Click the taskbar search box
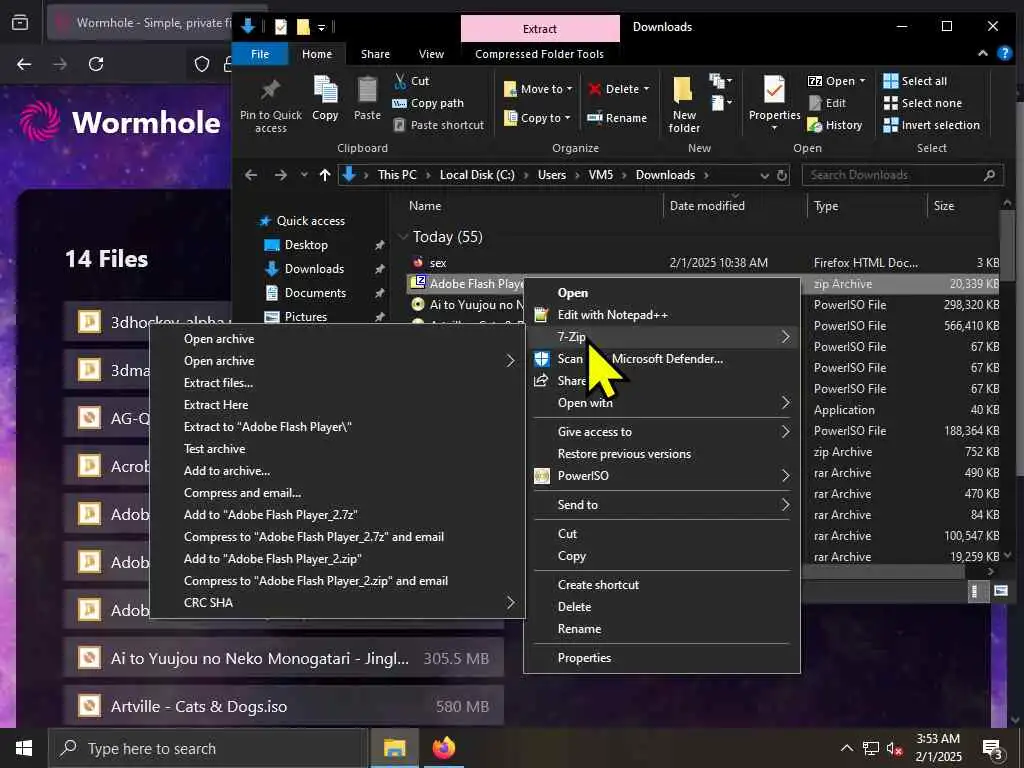The image size is (1024, 768). tap(208, 748)
